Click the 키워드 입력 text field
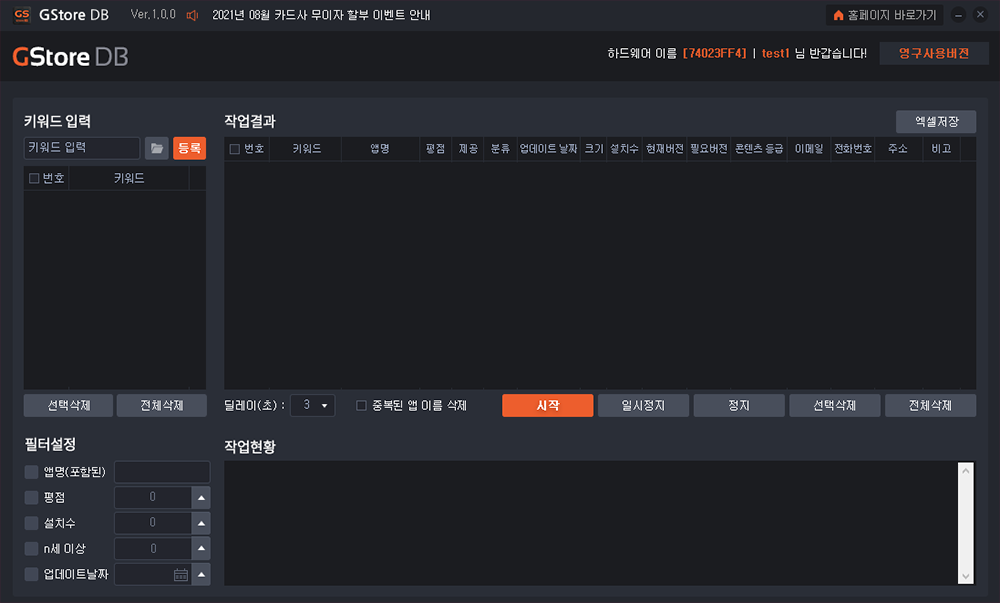This screenshot has width=1000, height=603. click(x=82, y=148)
